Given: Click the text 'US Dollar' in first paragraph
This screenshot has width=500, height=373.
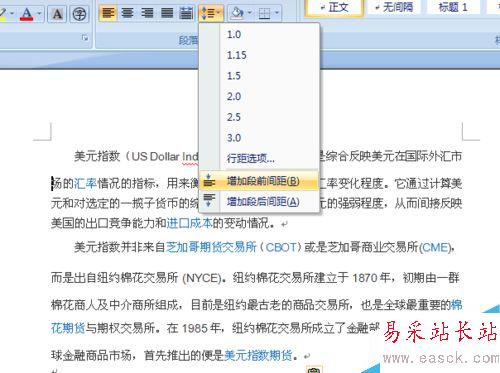Looking at the screenshot, I should (x=155, y=156).
